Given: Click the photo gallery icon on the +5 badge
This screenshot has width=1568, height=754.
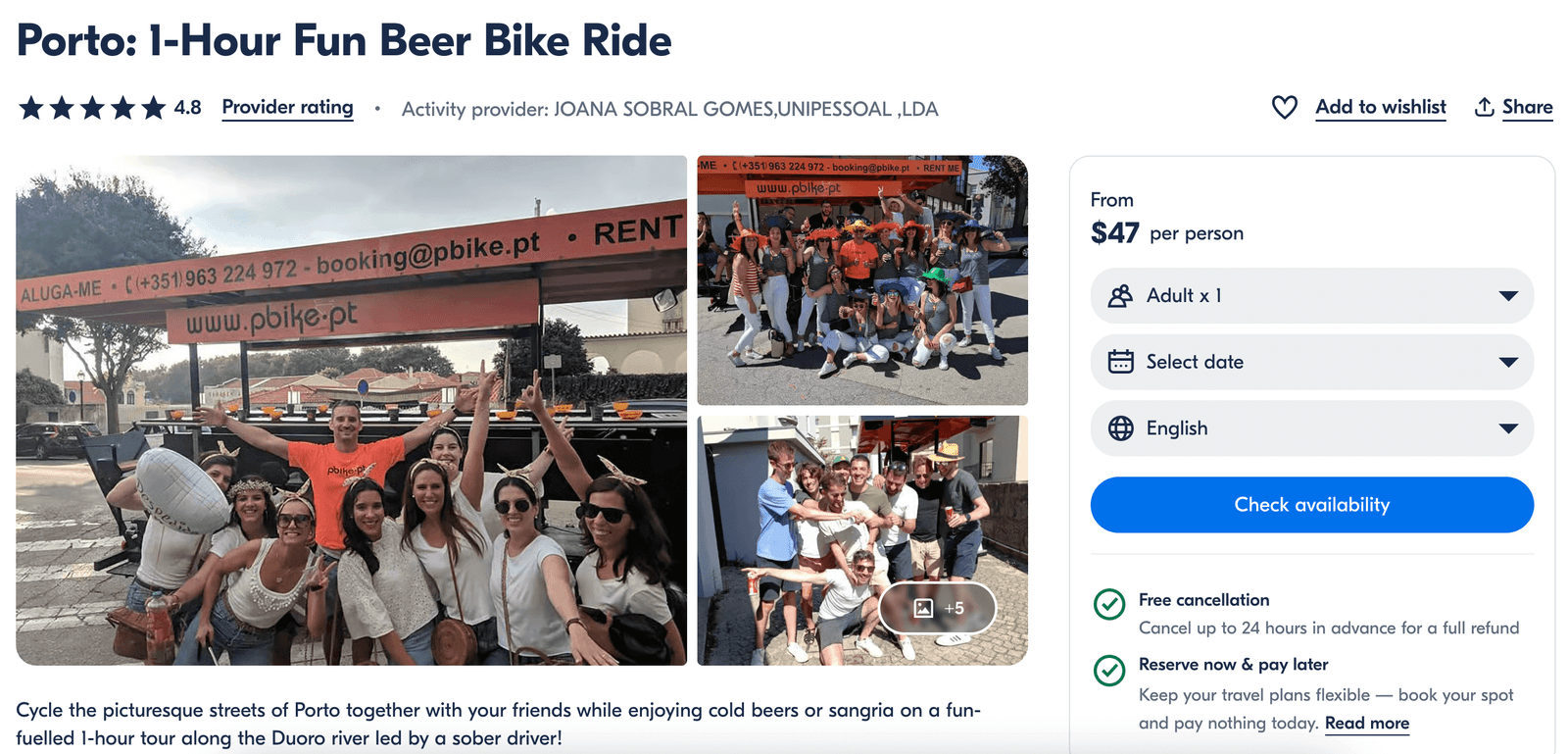Looking at the screenshot, I should point(922,608).
